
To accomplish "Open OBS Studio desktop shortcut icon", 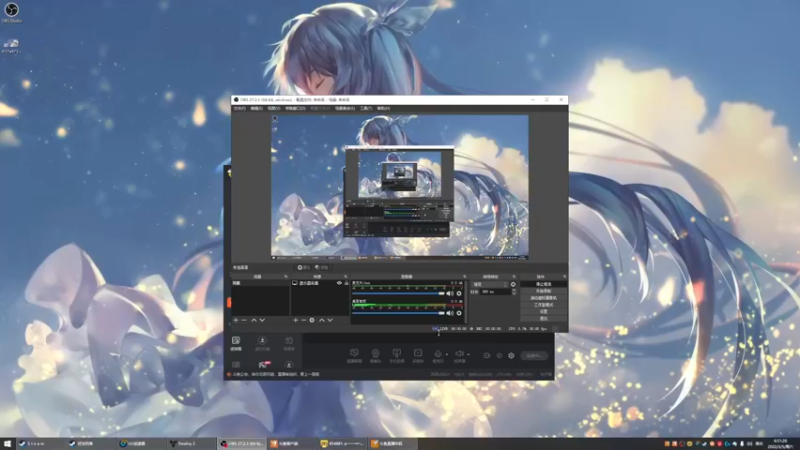I will 11,12.
